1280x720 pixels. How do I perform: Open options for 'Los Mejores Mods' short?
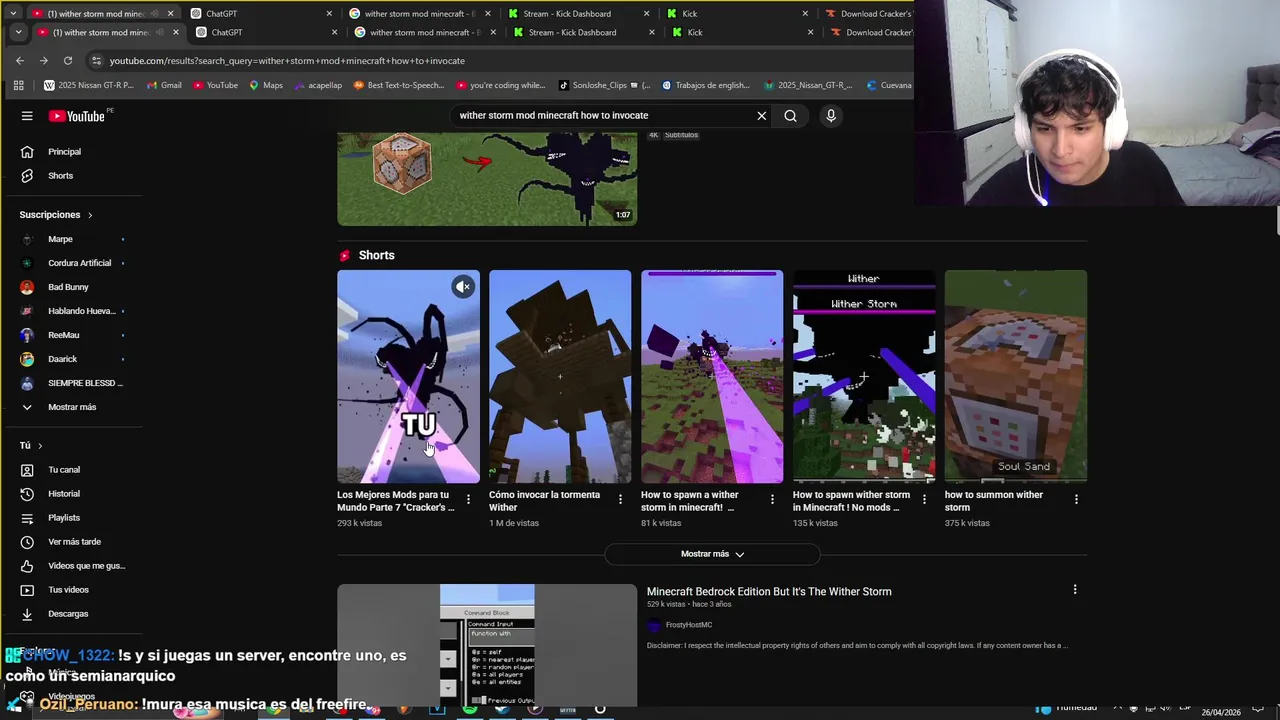[x=468, y=499]
